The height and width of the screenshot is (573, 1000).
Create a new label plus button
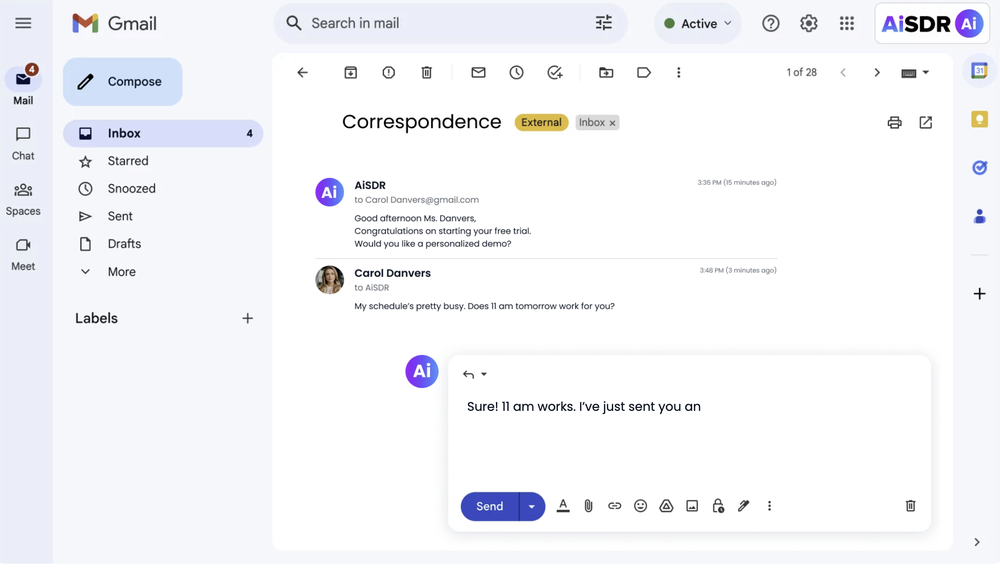[x=247, y=318]
